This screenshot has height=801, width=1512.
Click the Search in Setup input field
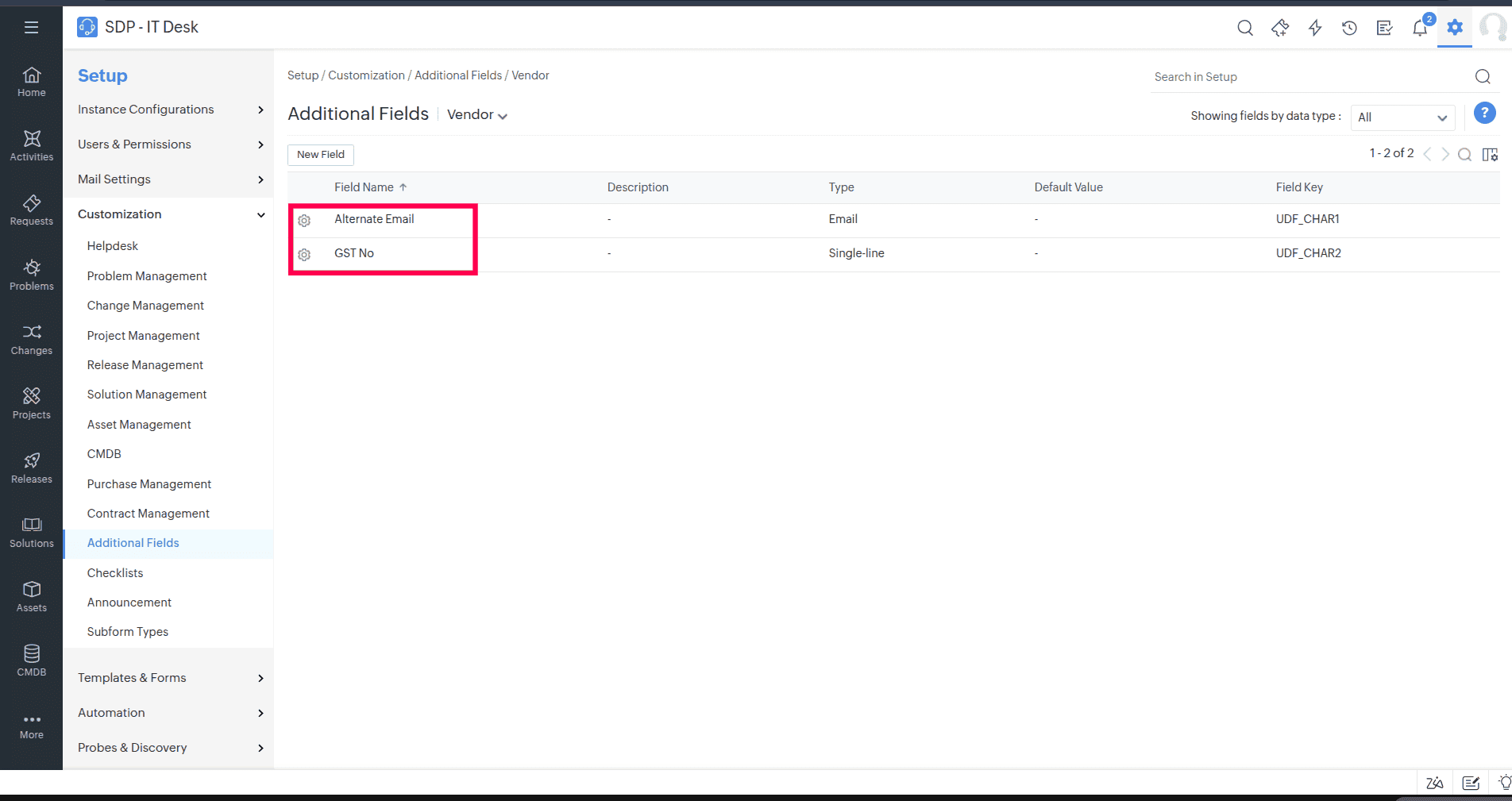pos(1310,77)
